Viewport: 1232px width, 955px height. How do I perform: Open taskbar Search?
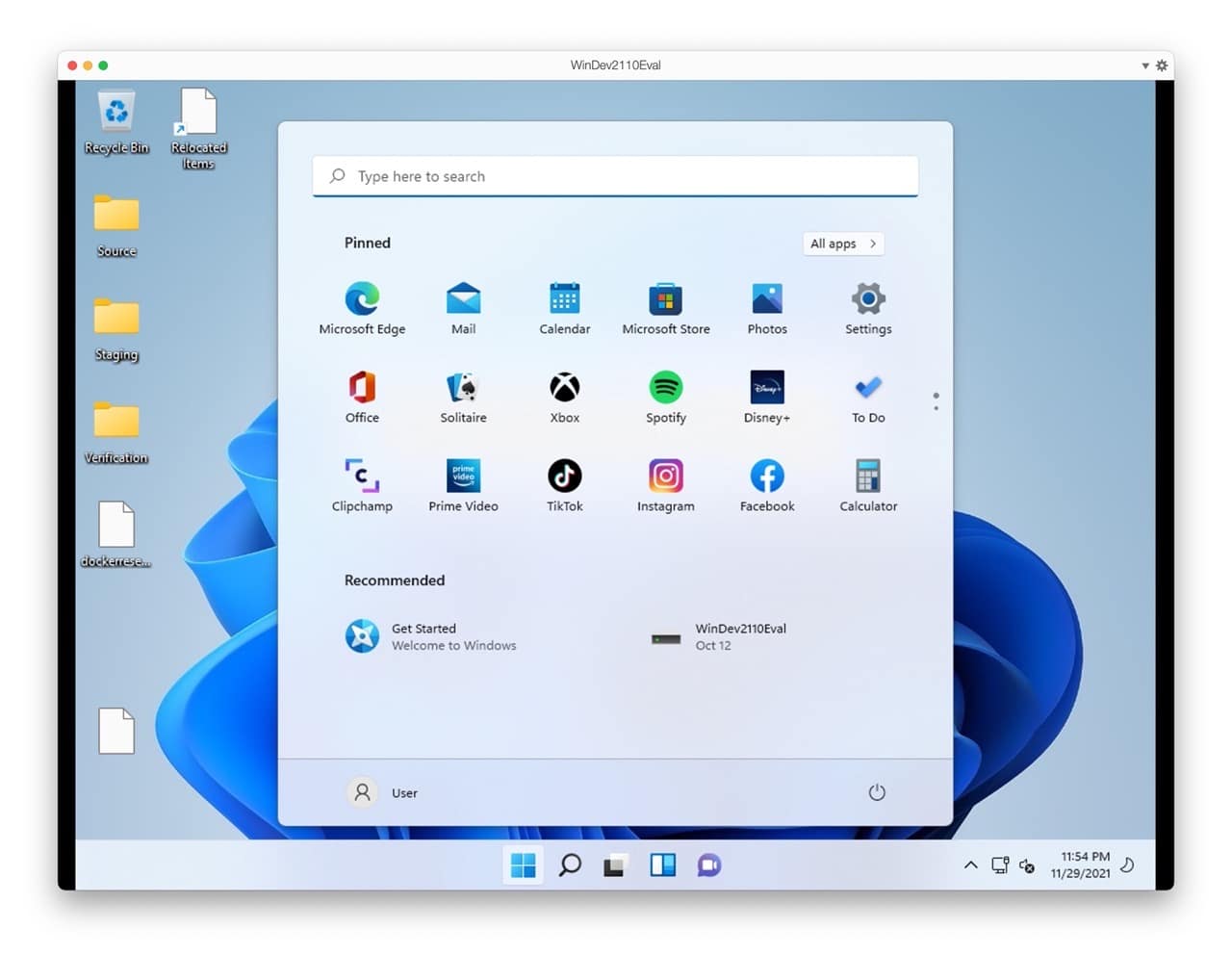(x=570, y=865)
